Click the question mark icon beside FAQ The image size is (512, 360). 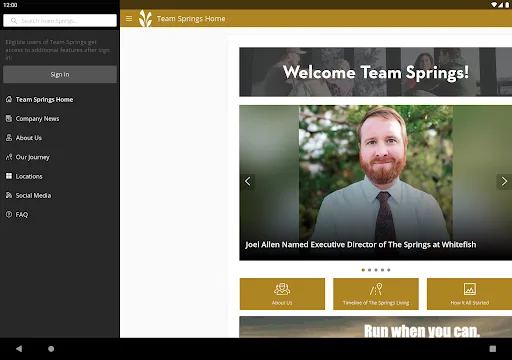click(9, 214)
